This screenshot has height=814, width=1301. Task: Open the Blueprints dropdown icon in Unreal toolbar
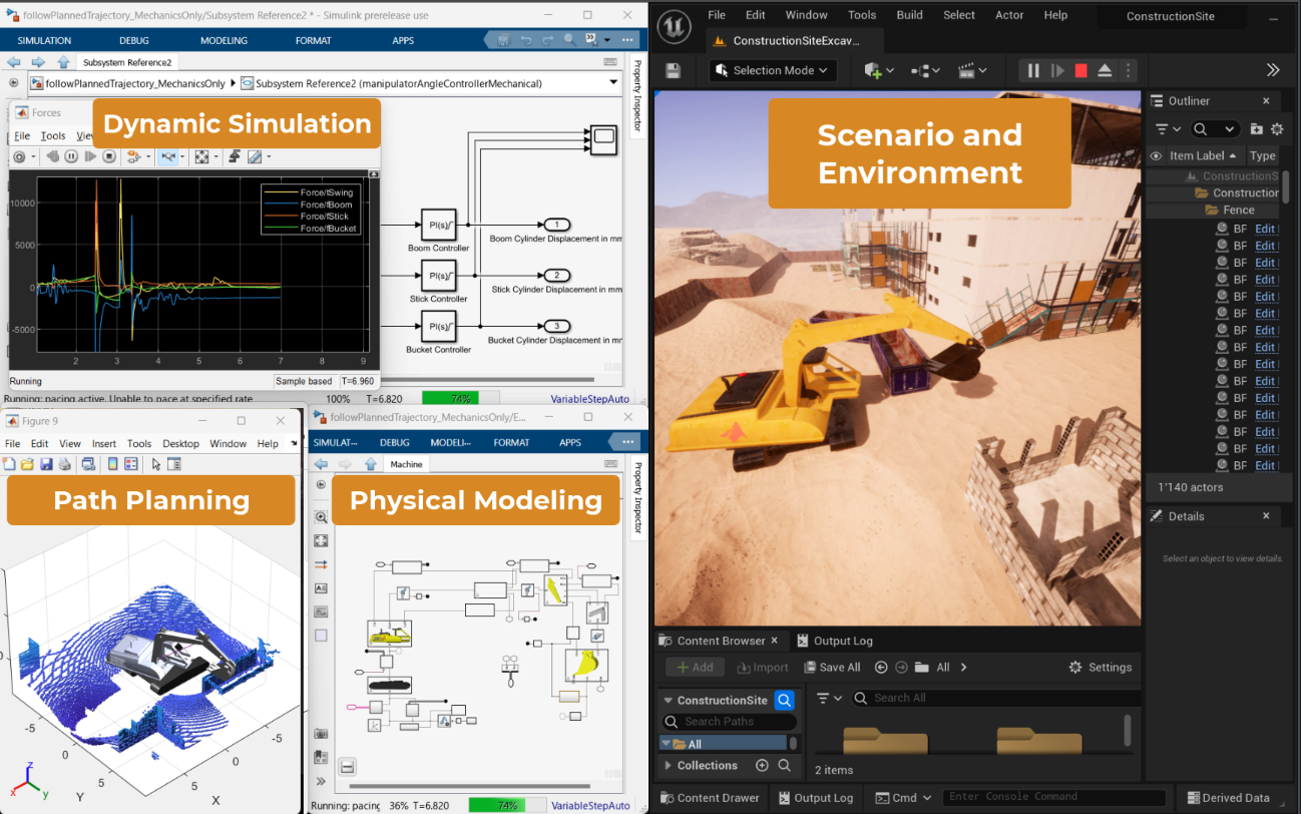coord(925,71)
